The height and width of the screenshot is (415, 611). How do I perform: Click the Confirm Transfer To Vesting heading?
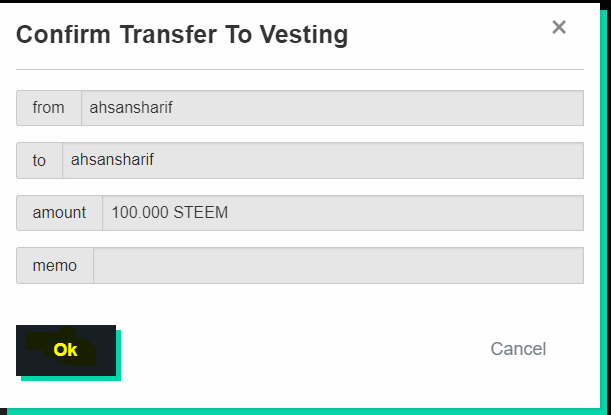(182, 35)
